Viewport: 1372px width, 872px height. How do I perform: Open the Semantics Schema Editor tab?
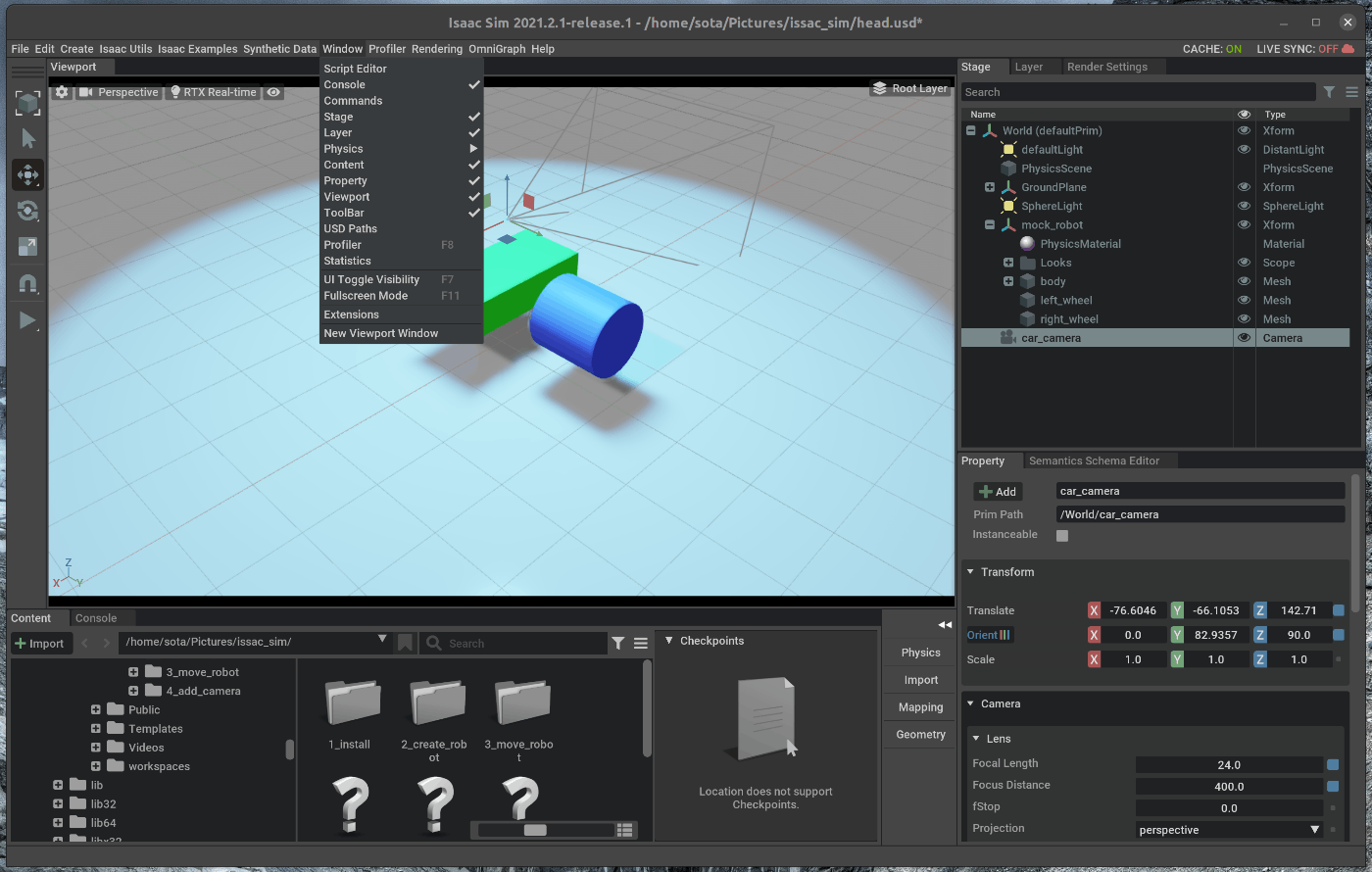(1094, 460)
